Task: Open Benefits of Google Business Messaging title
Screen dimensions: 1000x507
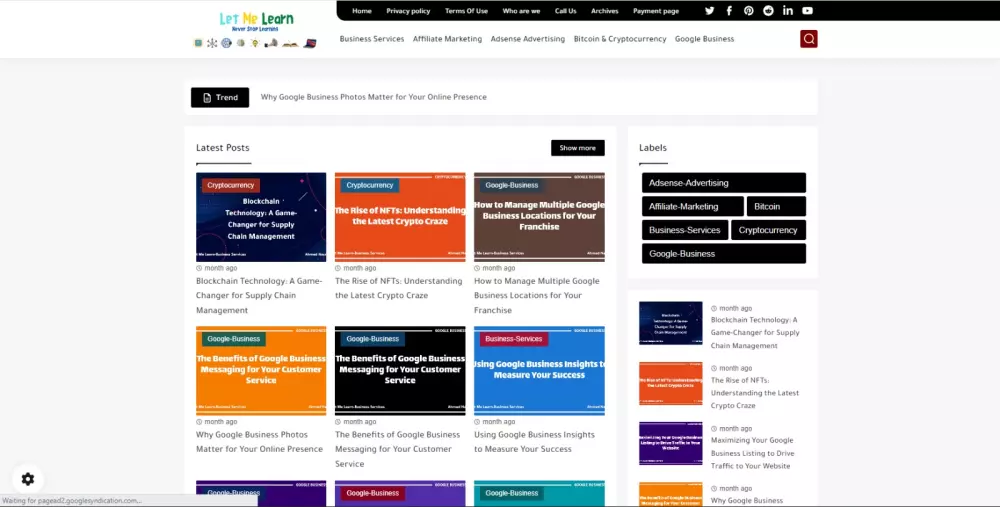Action: click(x=397, y=449)
